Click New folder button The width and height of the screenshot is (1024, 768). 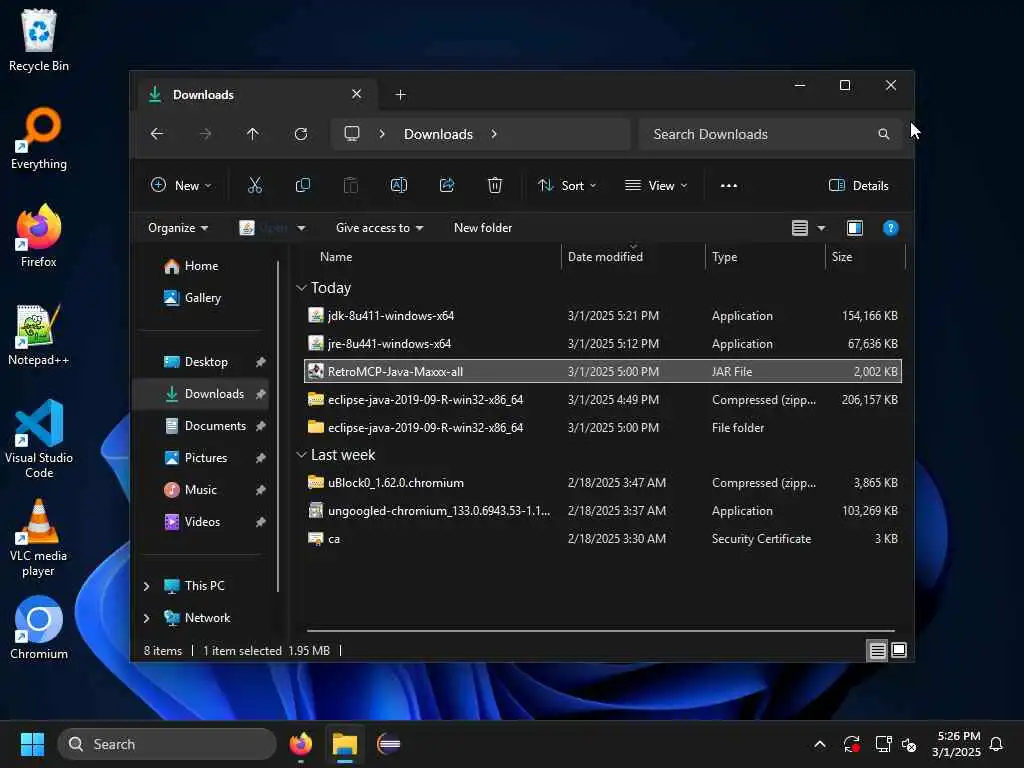483,228
